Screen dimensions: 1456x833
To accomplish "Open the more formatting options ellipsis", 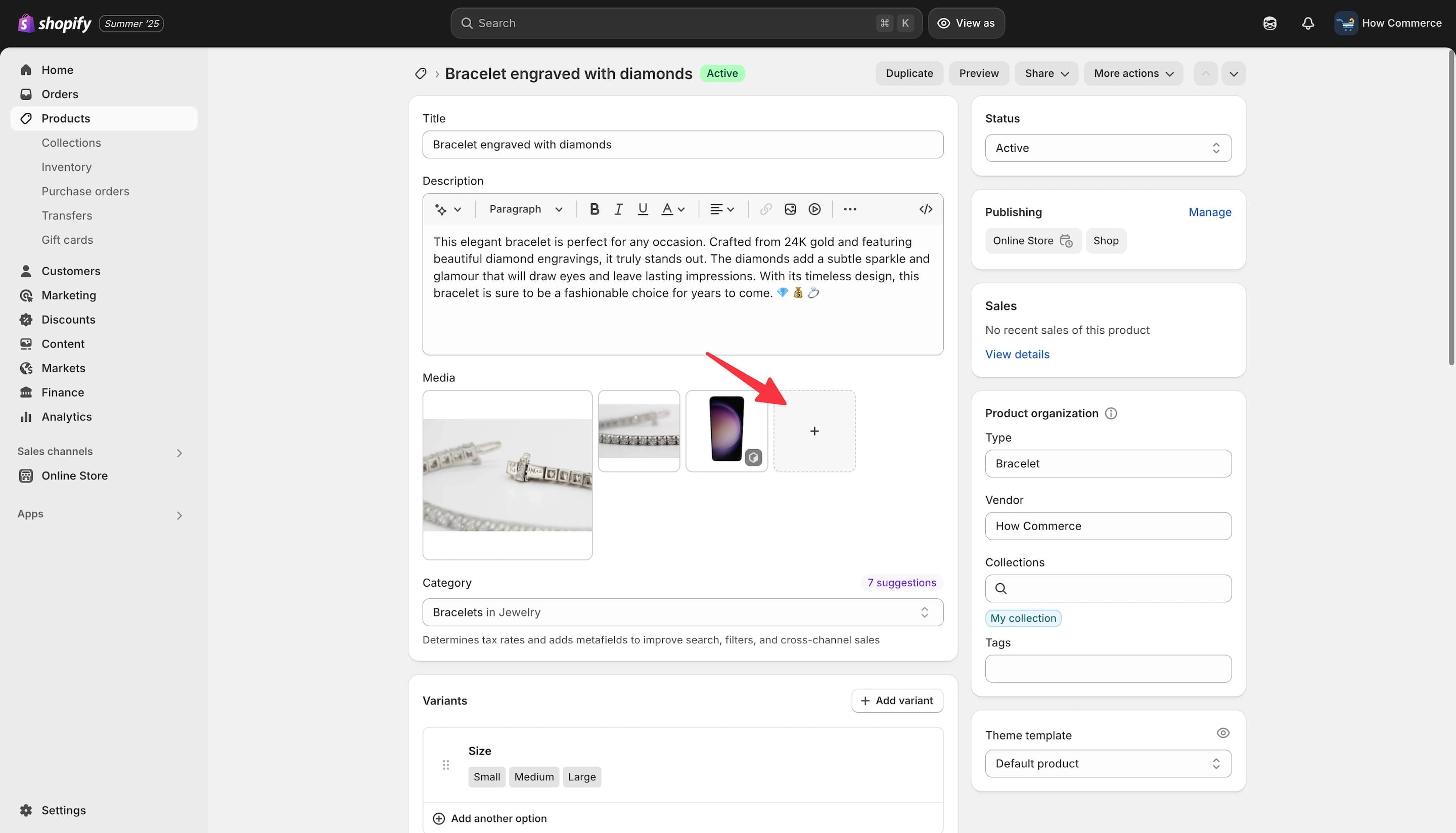I will tap(850, 209).
